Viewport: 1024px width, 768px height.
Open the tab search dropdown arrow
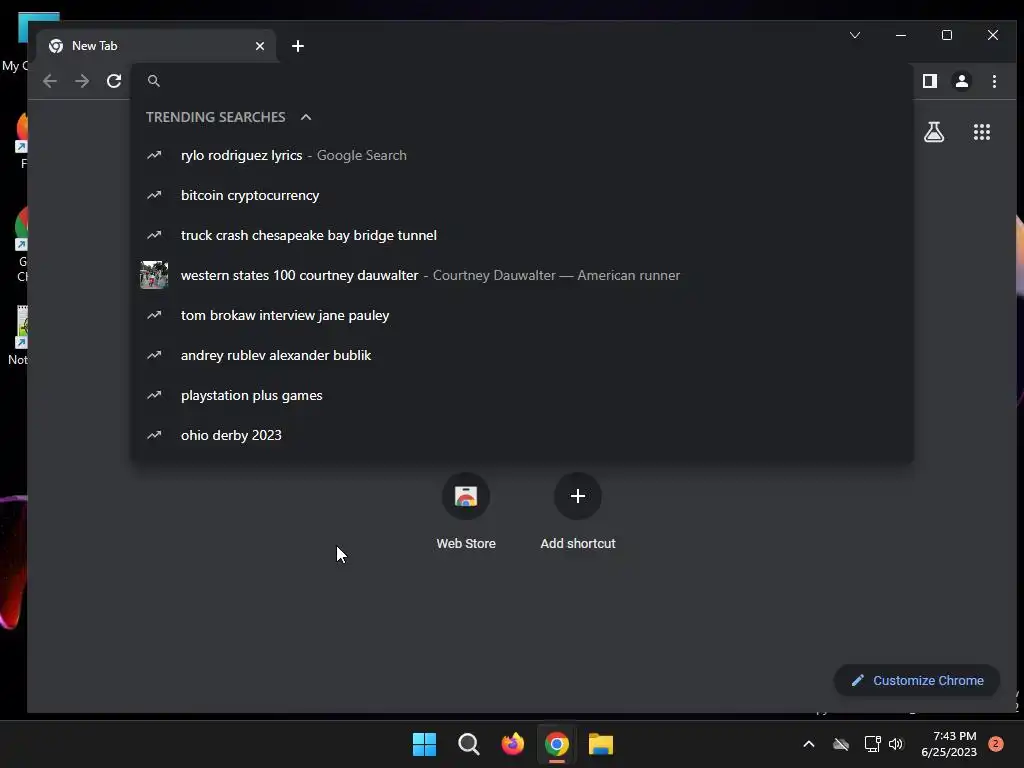point(855,35)
